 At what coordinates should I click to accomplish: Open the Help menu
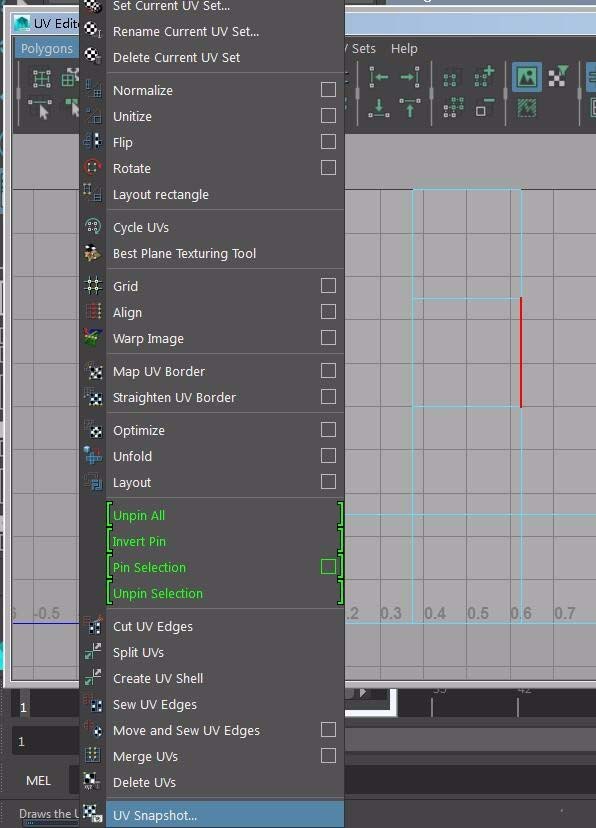pyautogui.click(x=404, y=49)
